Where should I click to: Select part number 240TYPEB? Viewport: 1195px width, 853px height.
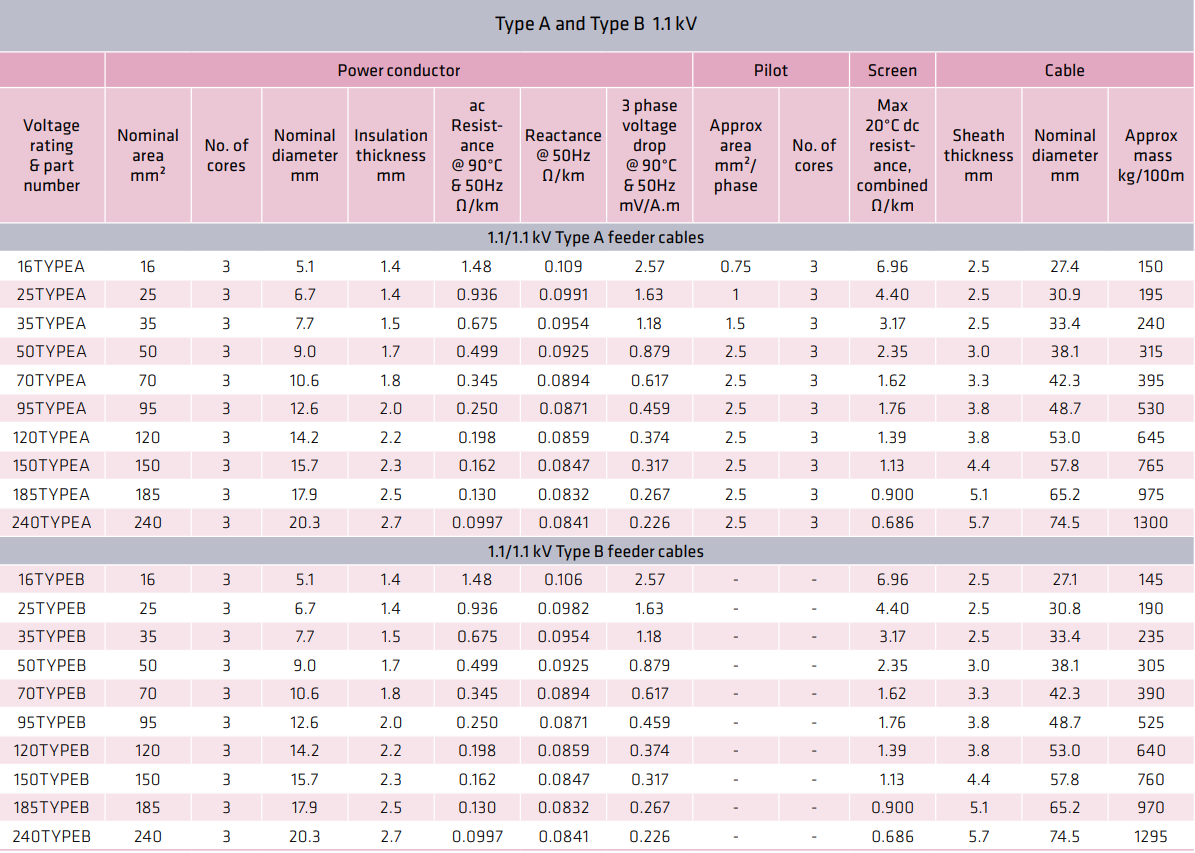coord(51,837)
